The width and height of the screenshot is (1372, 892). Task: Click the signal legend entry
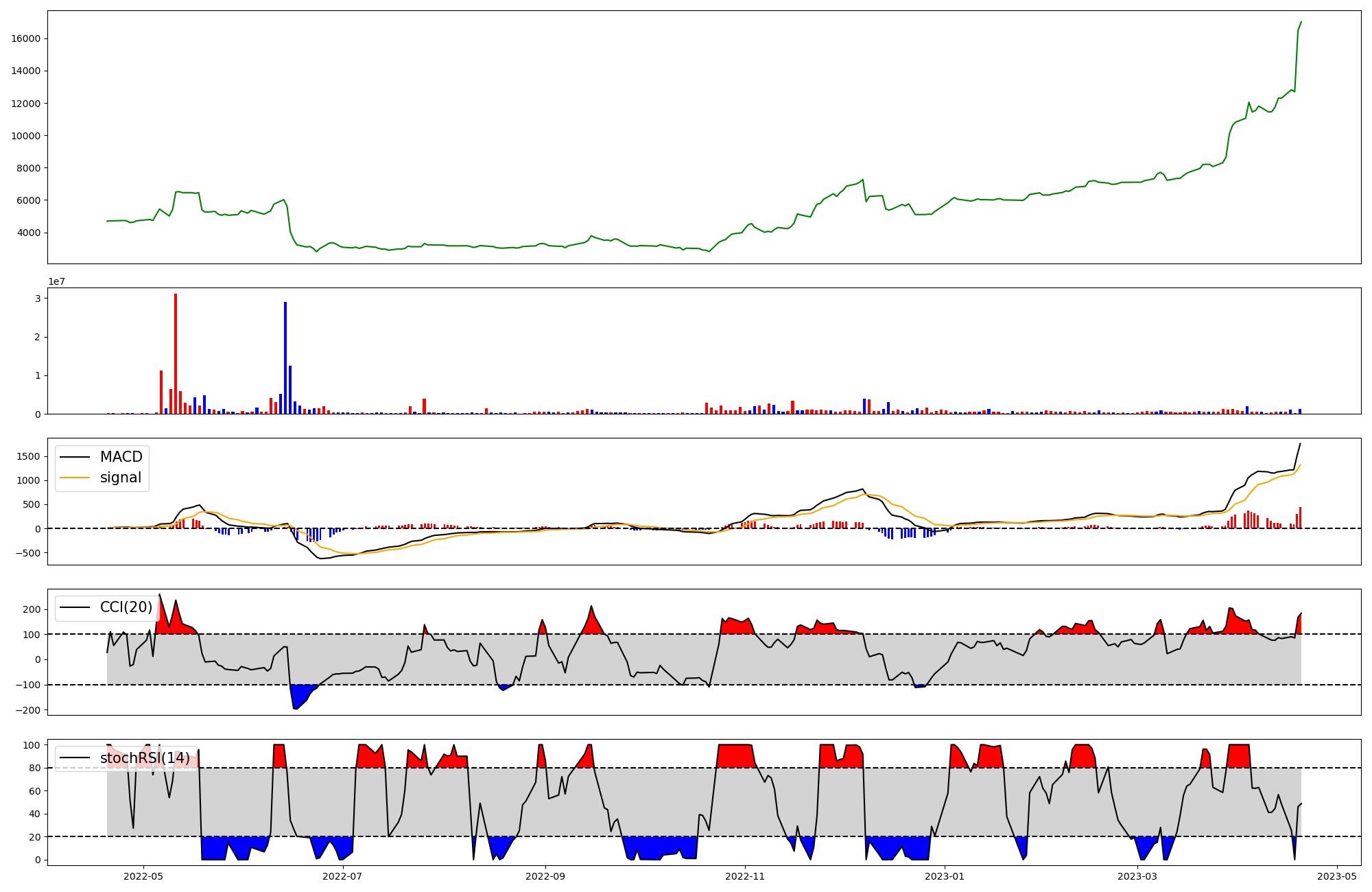click(x=120, y=478)
